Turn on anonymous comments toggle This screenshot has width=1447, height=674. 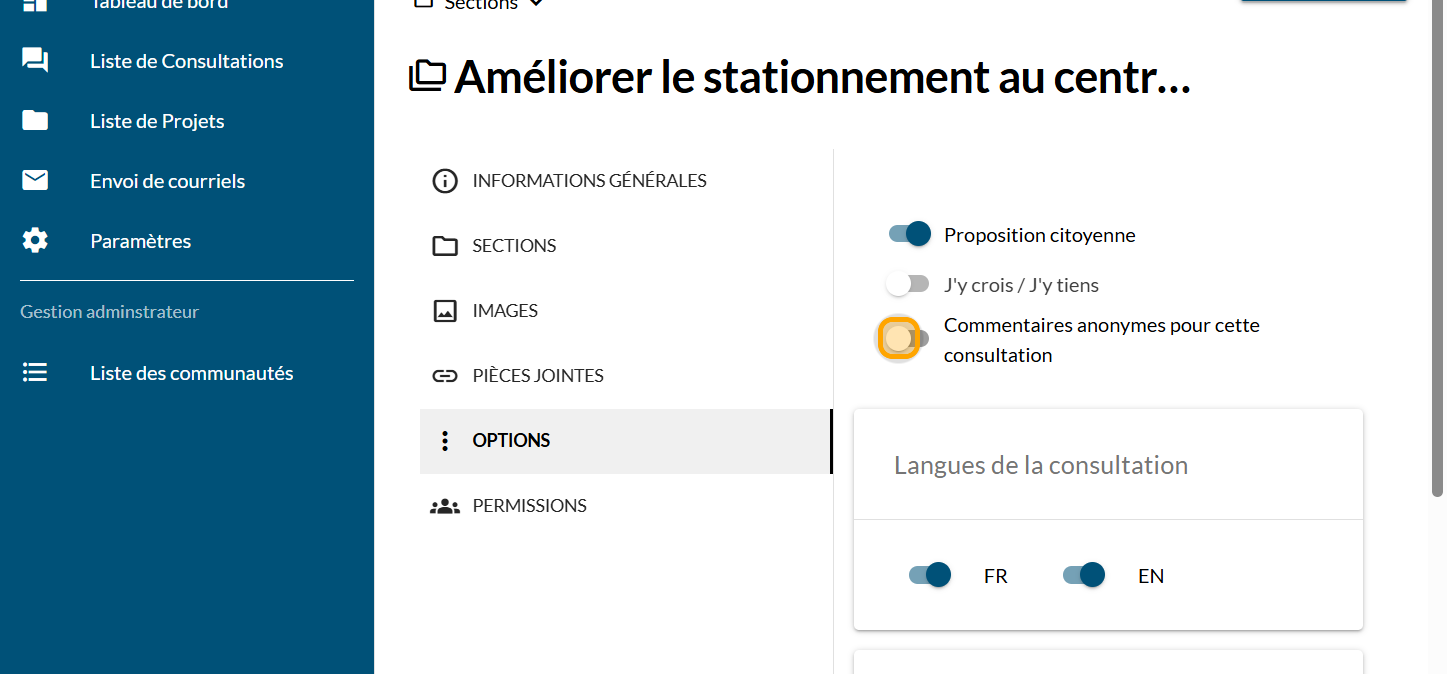pos(905,338)
